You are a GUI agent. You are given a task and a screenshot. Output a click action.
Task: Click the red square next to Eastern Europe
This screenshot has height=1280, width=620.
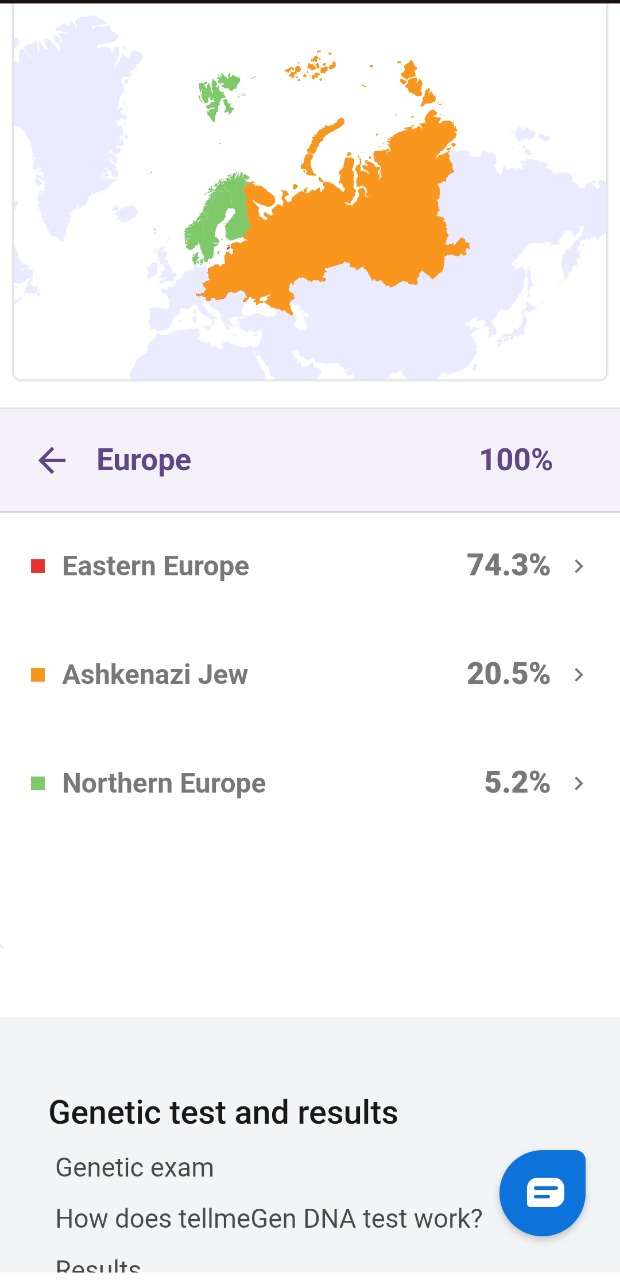38,566
